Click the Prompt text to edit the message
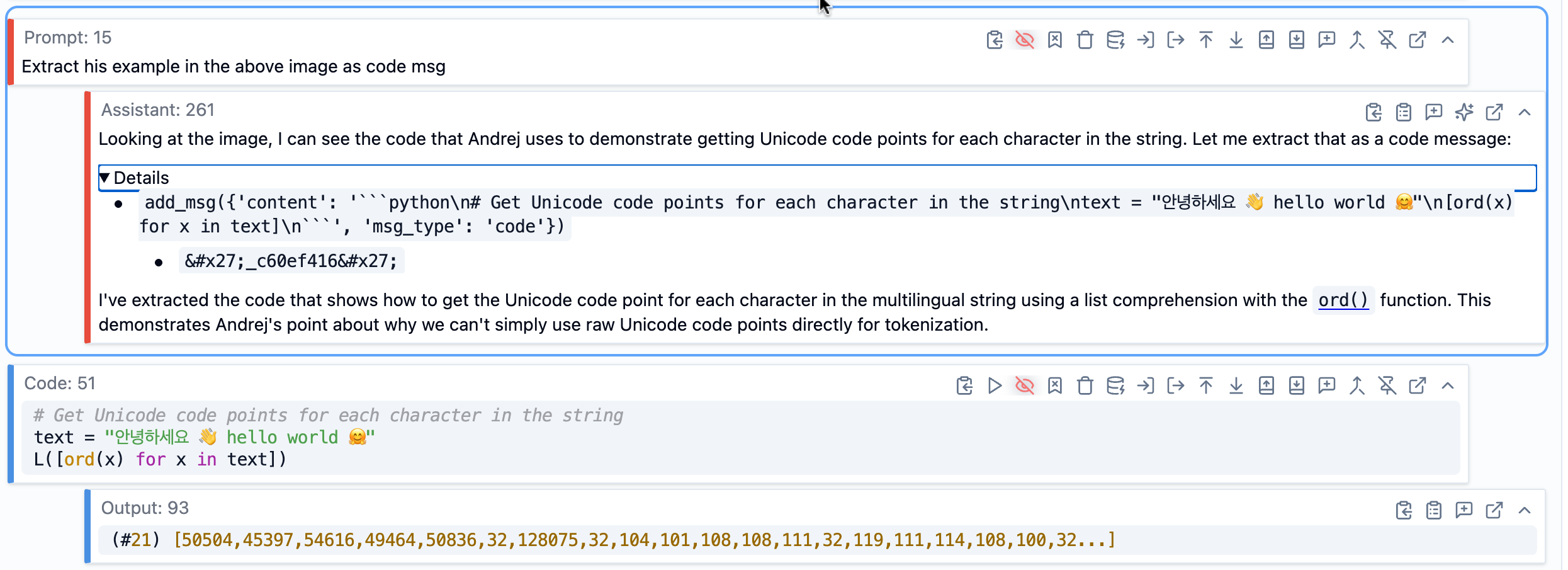The height and width of the screenshot is (570, 1568). [234, 67]
